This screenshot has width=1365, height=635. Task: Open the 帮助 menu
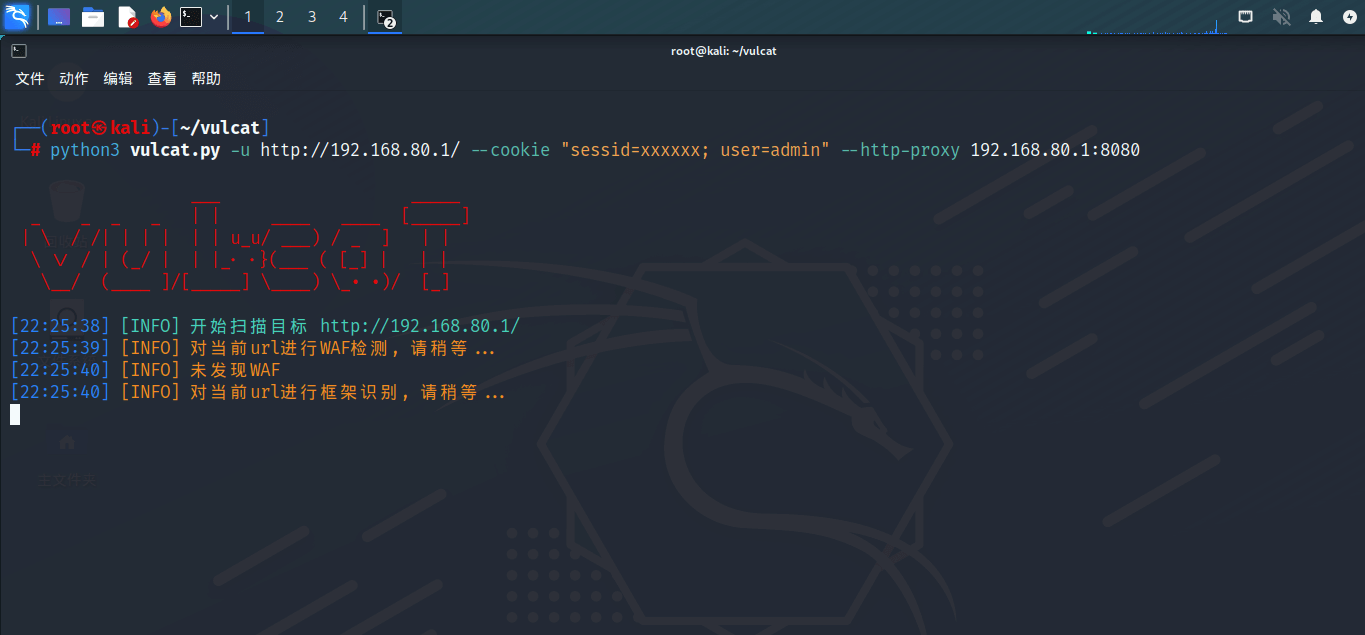click(x=206, y=79)
